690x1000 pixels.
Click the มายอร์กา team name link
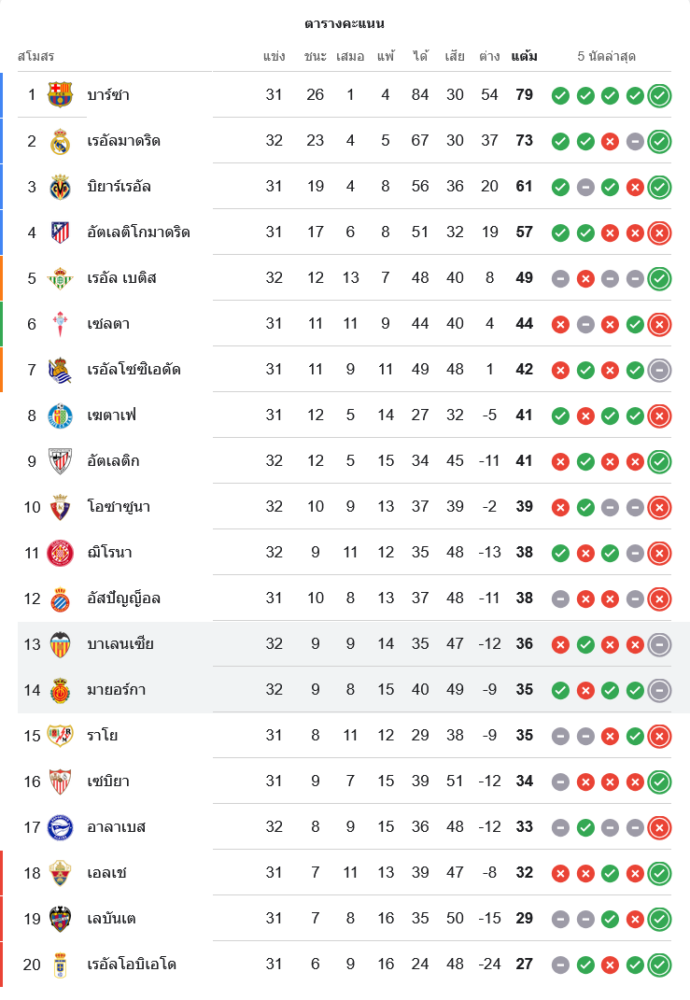pyautogui.click(x=117, y=690)
